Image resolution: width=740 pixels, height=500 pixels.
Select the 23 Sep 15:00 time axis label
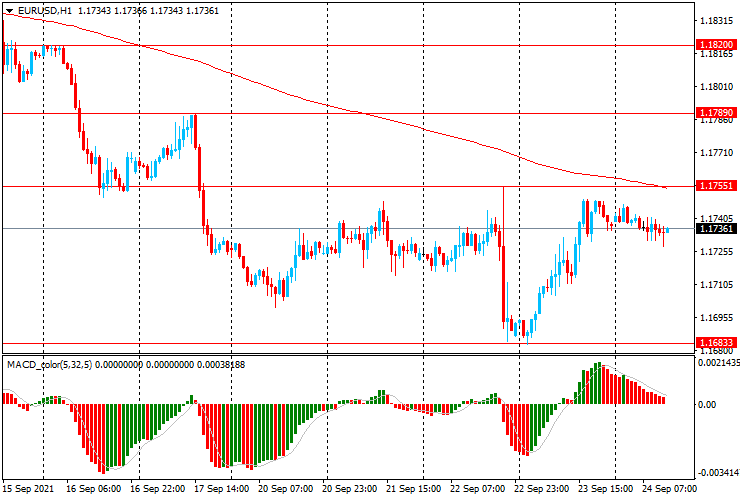tap(606, 489)
